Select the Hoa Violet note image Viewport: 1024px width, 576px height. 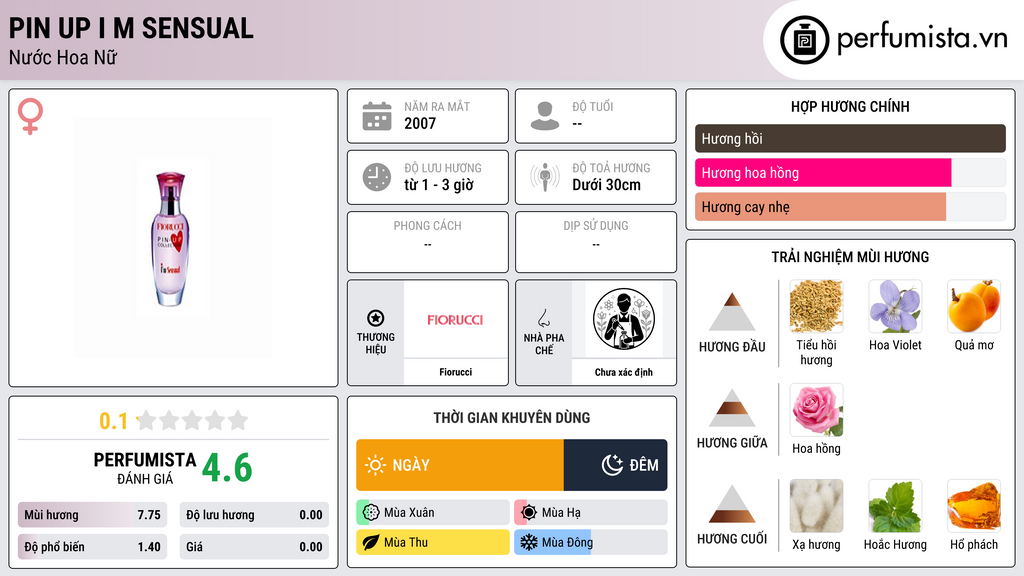[x=895, y=306]
